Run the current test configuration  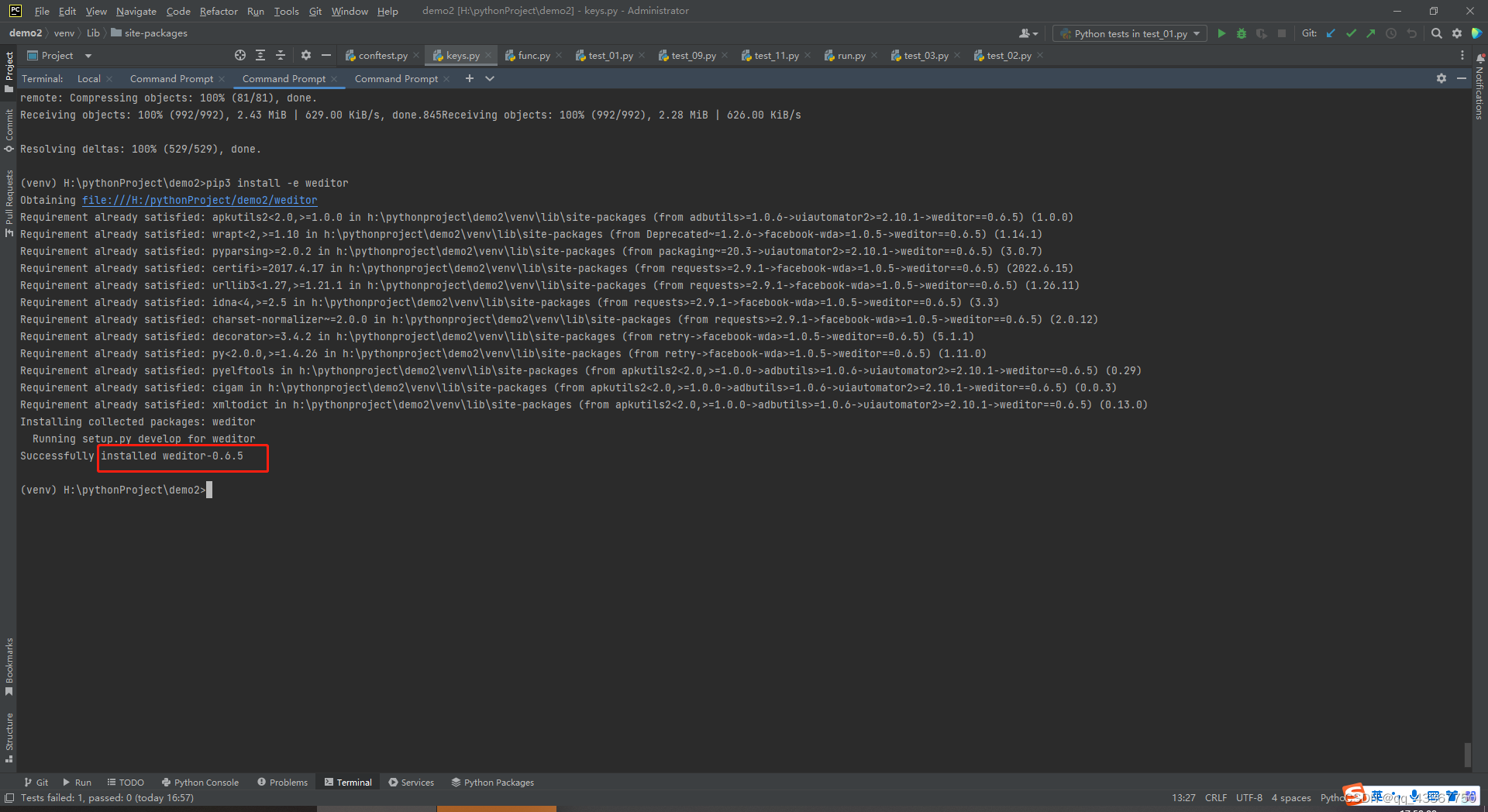pos(1222,33)
